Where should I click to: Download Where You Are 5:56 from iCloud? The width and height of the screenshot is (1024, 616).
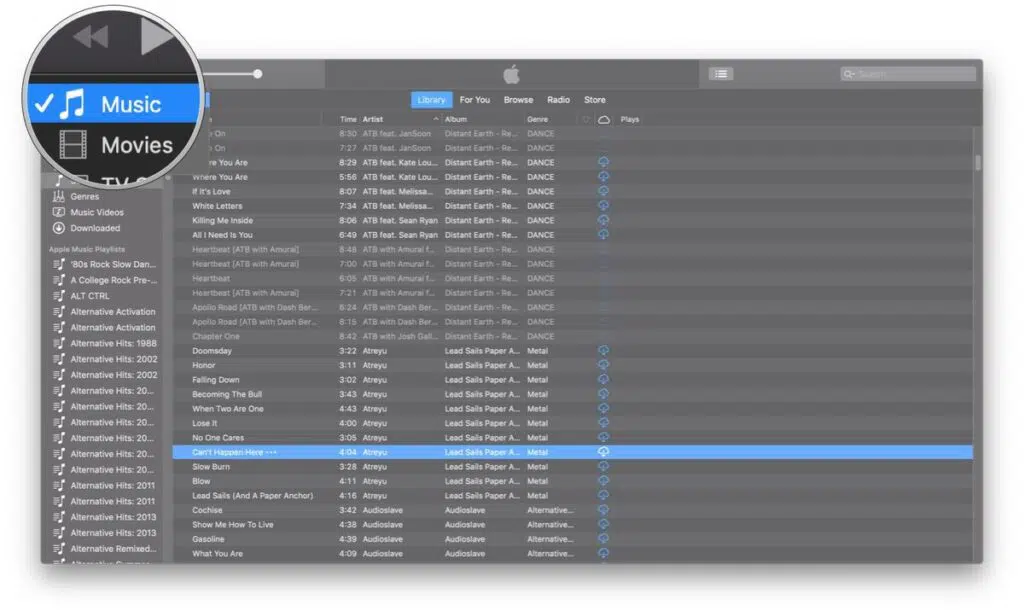pos(603,176)
